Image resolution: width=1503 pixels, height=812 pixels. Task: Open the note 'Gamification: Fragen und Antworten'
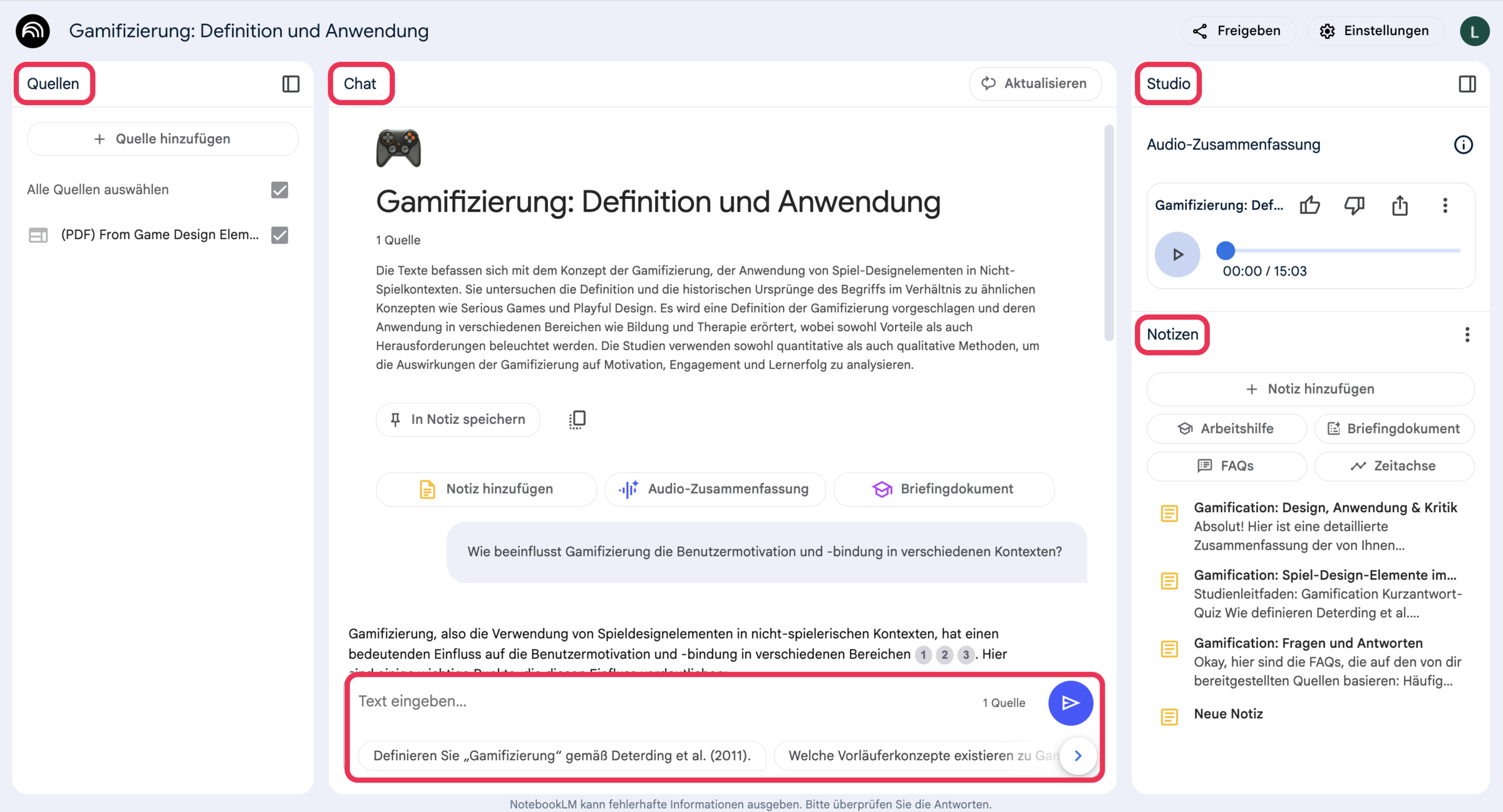pos(1308,643)
